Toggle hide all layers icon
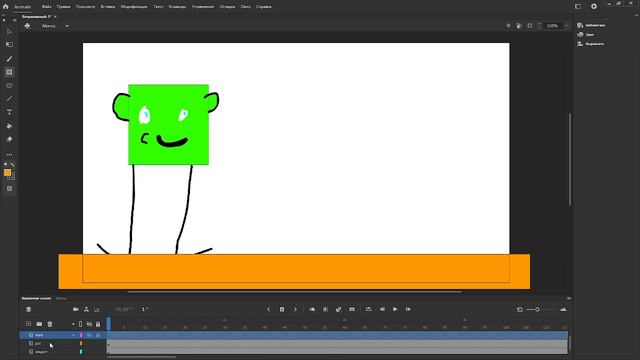The height and width of the screenshot is (360, 640). [89, 324]
